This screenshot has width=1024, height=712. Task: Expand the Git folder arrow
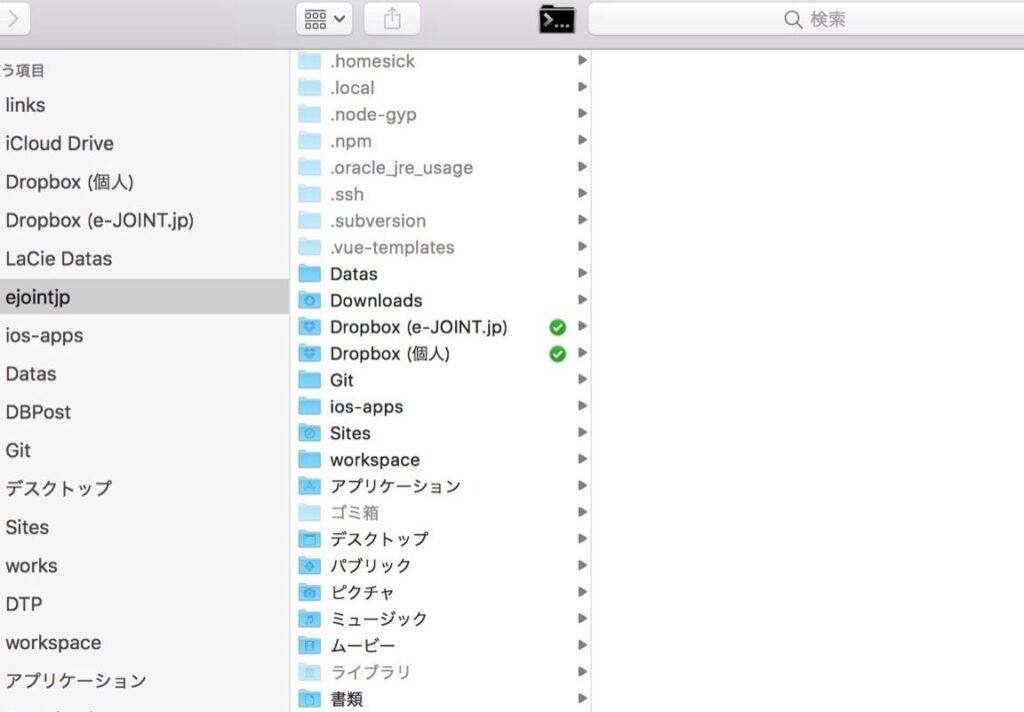point(582,380)
